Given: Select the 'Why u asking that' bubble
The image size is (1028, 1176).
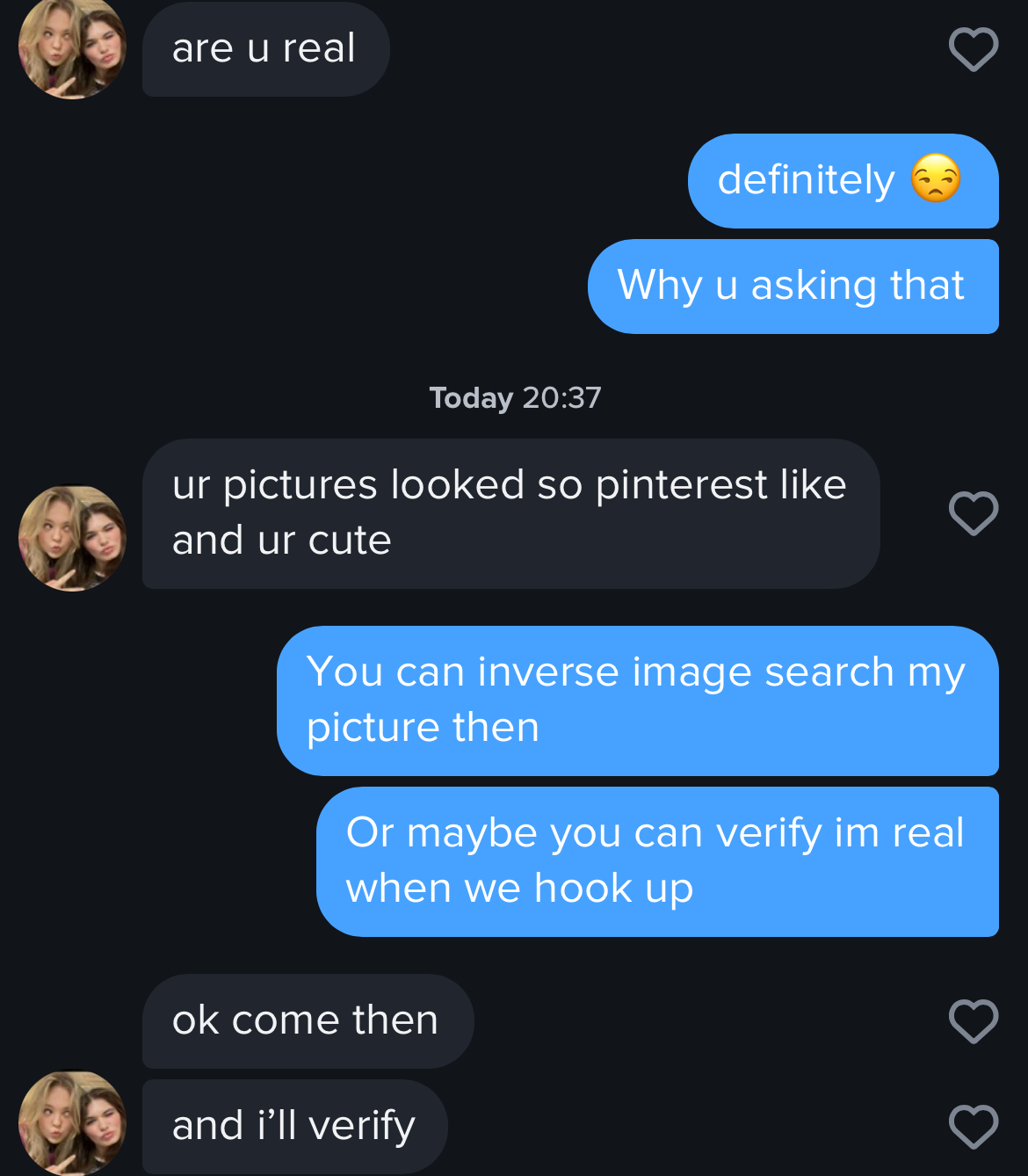Looking at the screenshot, I should (793, 287).
